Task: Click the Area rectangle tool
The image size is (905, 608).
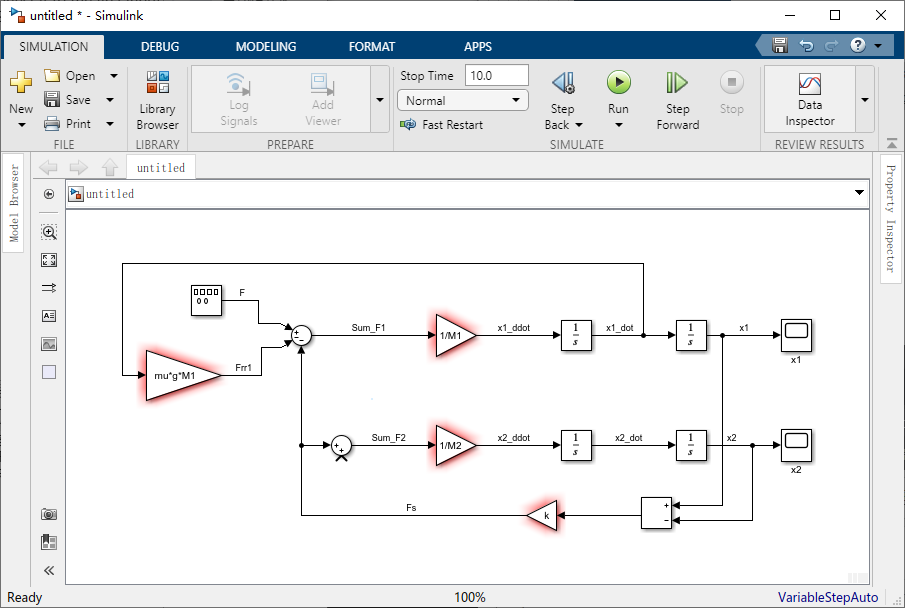Action: tap(49, 372)
